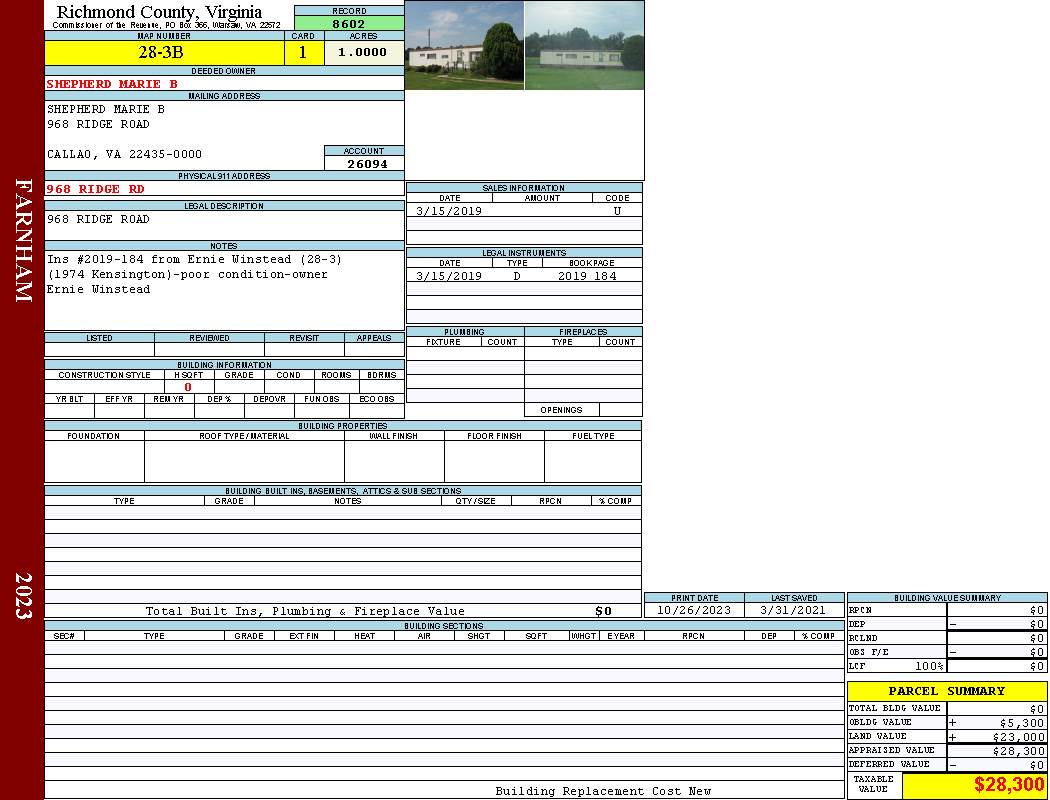Select the green record number 8602 field
Screen dimensions: 1050x800
click(x=349, y=24)
